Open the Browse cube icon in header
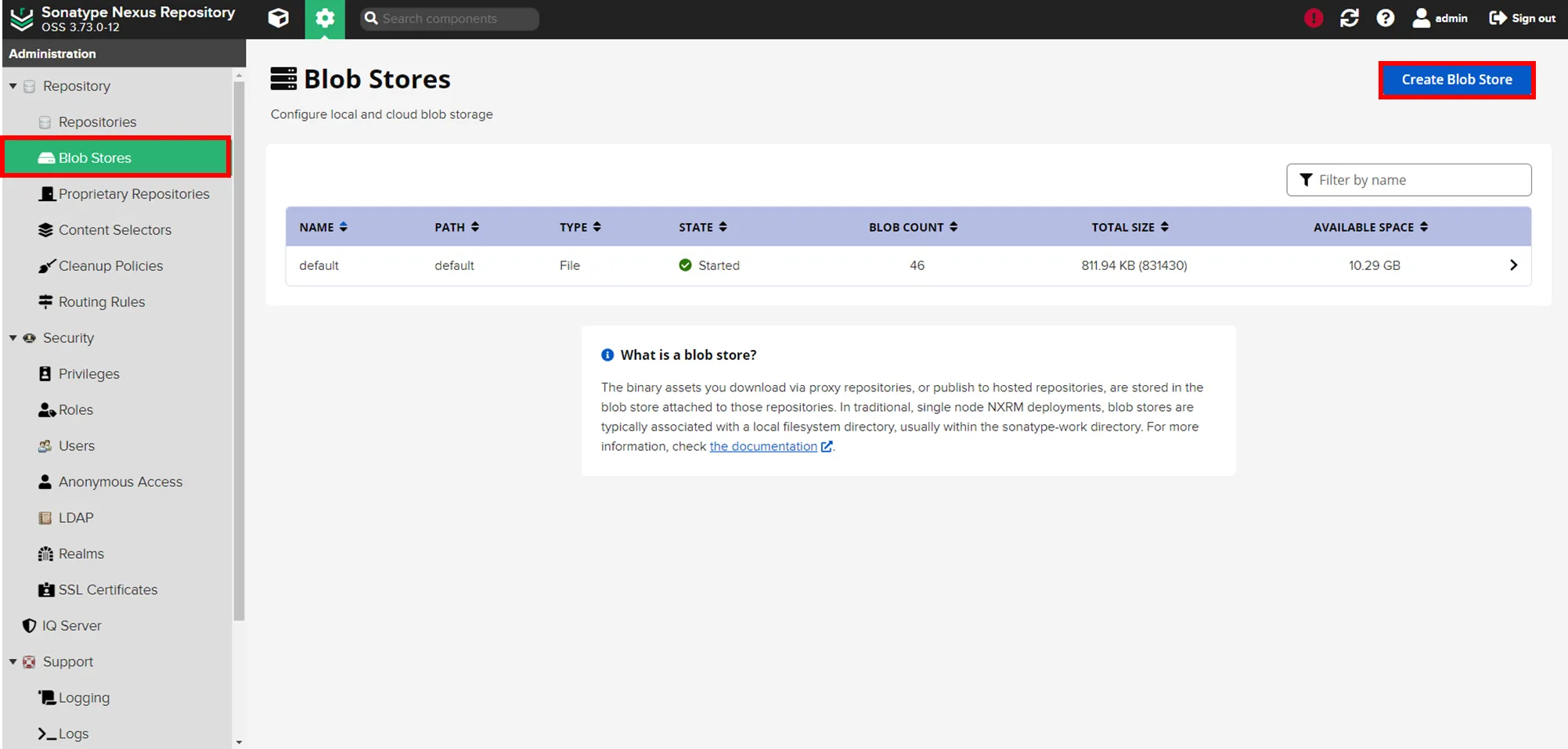Viewport: 1568px width, 749px height. coord(278,18)
